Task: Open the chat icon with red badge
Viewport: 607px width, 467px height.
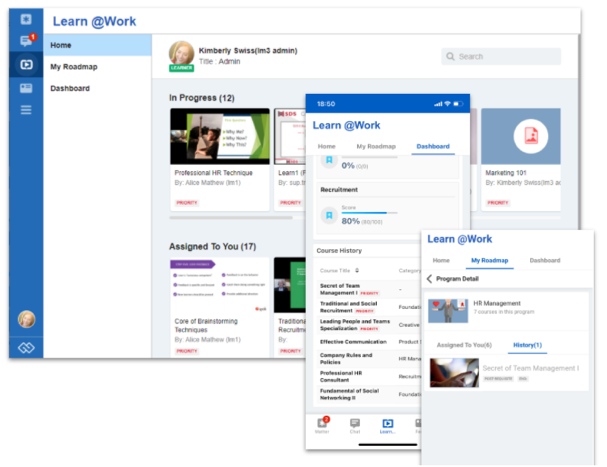Action: [27, 40]
